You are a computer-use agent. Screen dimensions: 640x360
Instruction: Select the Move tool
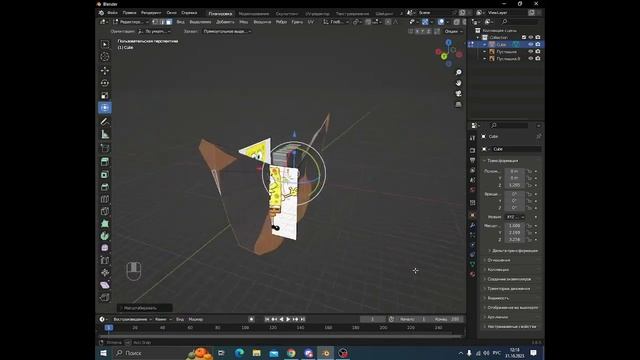pos(105,70)
